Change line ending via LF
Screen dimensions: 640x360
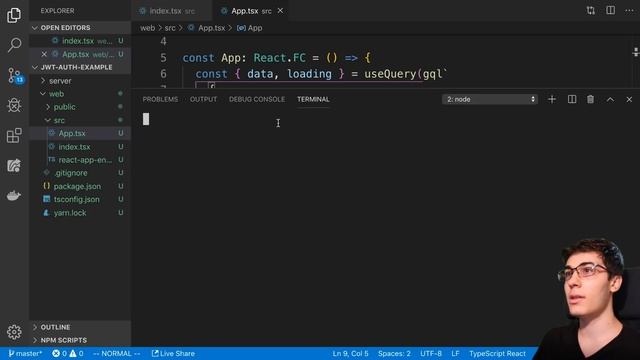pyautogui.click(x=455, y=353)
